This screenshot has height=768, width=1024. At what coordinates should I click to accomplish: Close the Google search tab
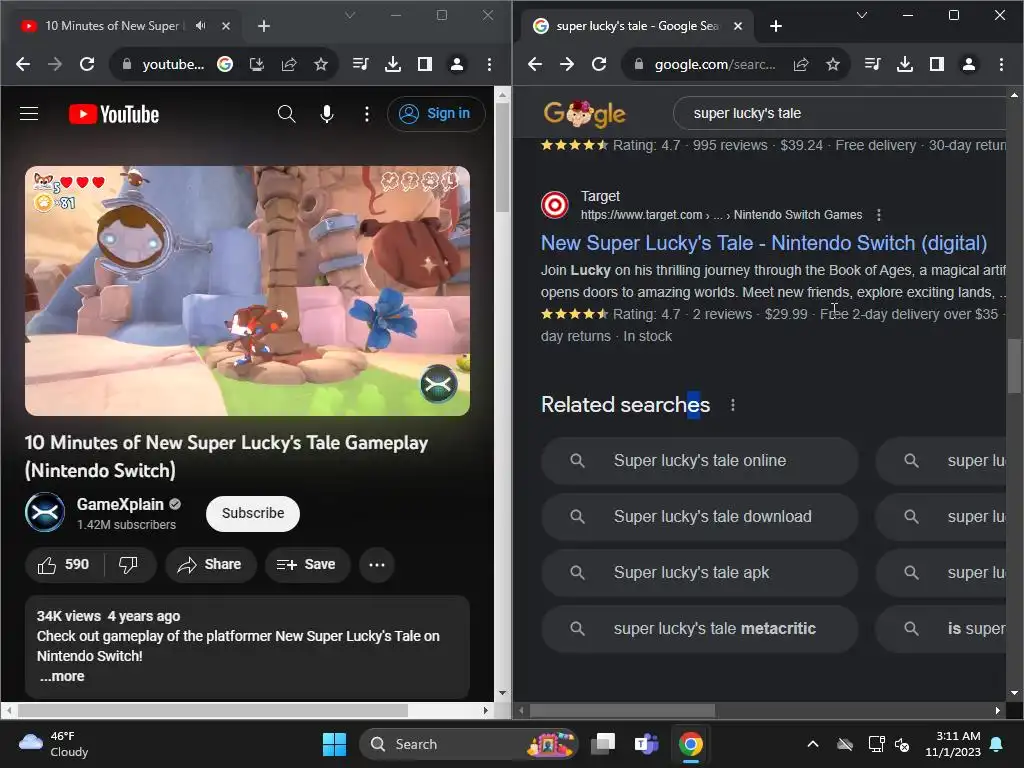(738, 26)
